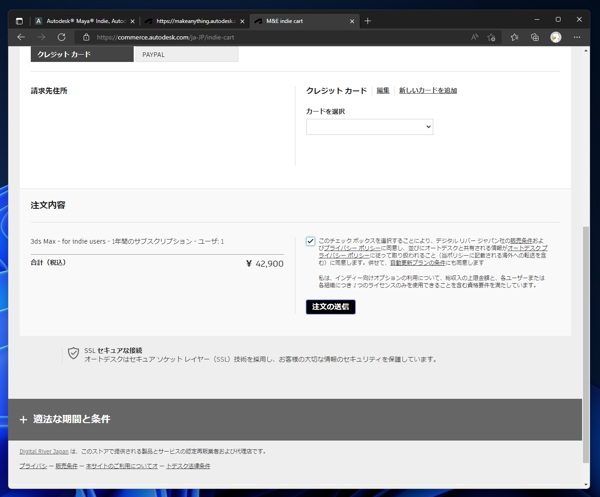Open the favorites list

(x=515, y=37)
